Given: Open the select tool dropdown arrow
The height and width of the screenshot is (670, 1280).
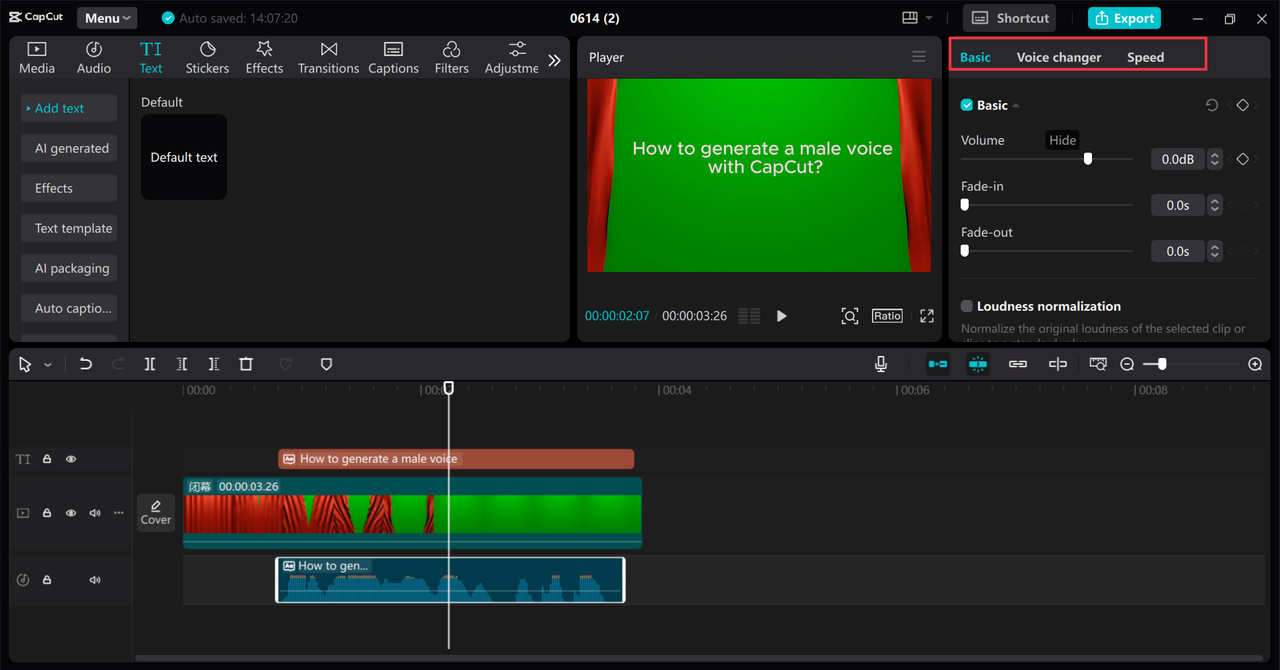Looking at the screenshot, I should (x=48, y=365).
